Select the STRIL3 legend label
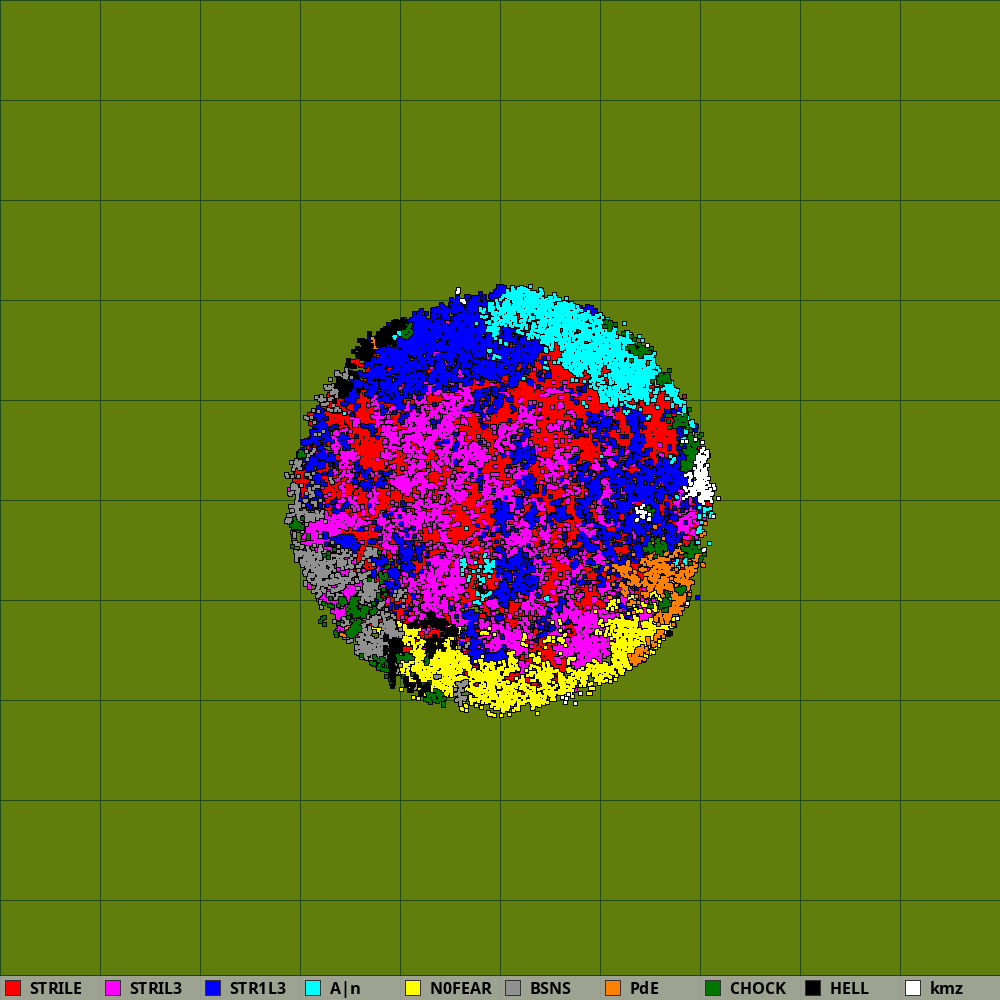The width and height of the screenshot is (1000, 1000). 156,989
